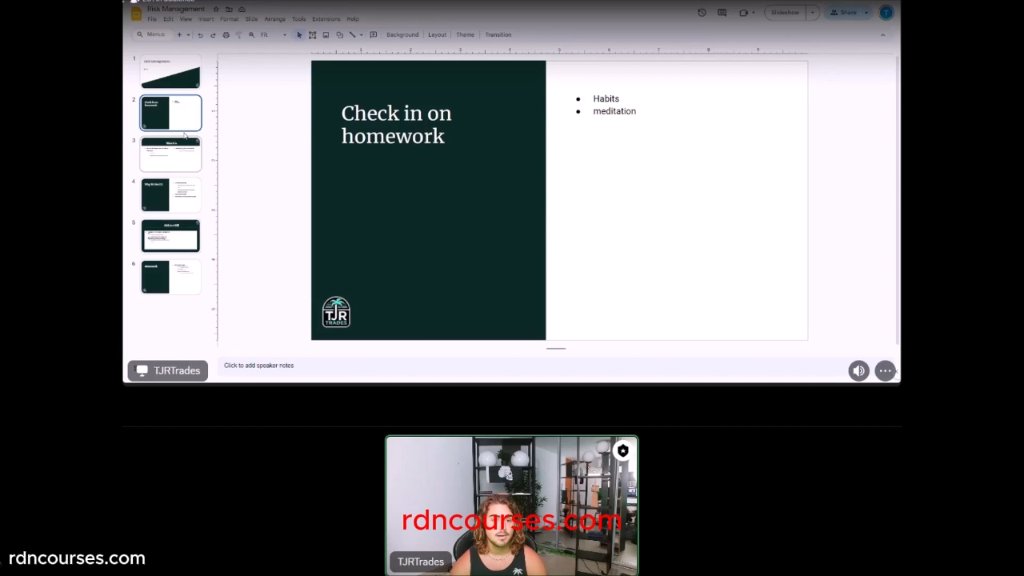Screen dimensions: 1024x576
Task: Expand the Share options dropdown arrow
Action: tap(867, 12)
